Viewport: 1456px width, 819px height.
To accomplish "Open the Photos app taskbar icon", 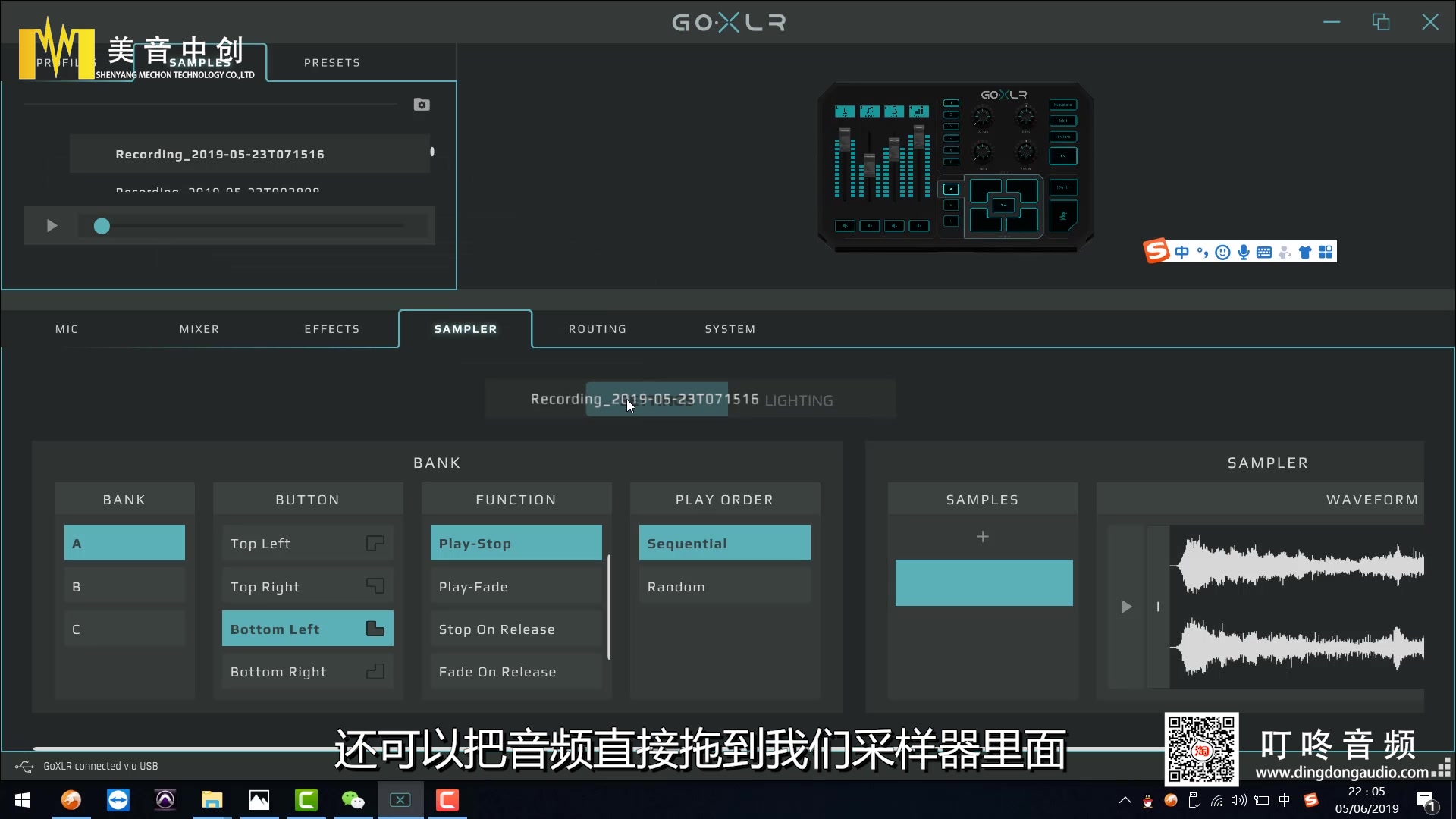I will 259,800.
